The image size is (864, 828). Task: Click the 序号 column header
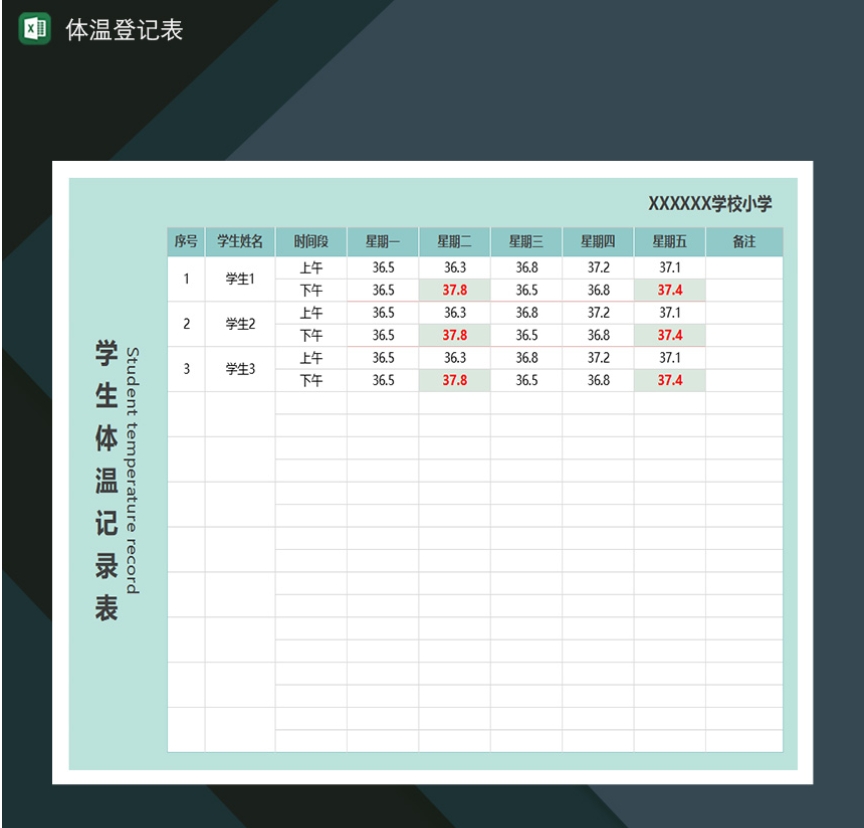[x=186, y=241]
